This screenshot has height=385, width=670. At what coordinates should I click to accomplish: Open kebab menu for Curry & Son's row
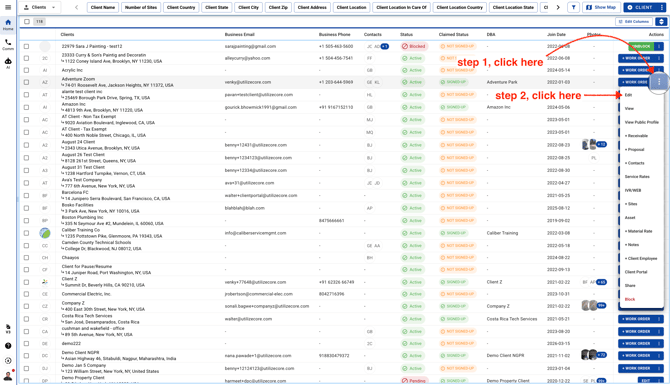click(659, 58)
